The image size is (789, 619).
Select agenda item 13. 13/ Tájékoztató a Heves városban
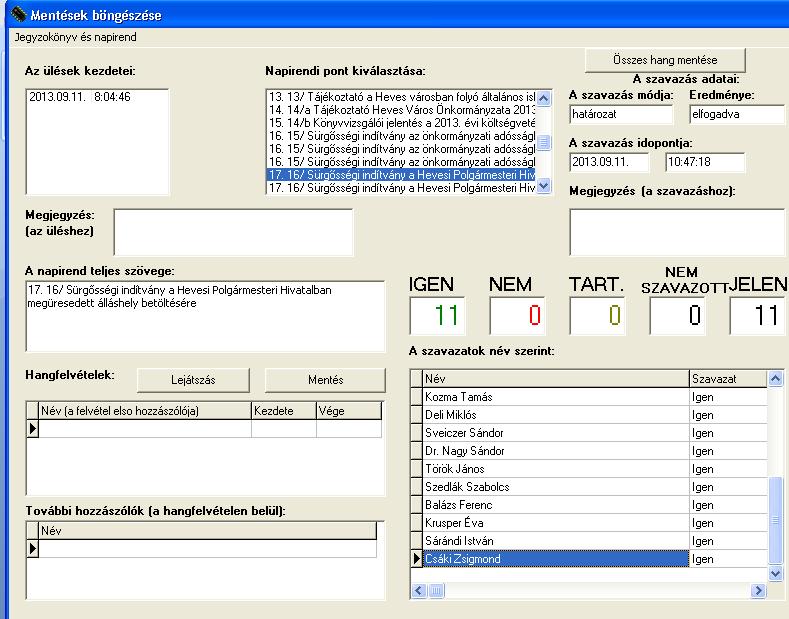tap(402, 97)
